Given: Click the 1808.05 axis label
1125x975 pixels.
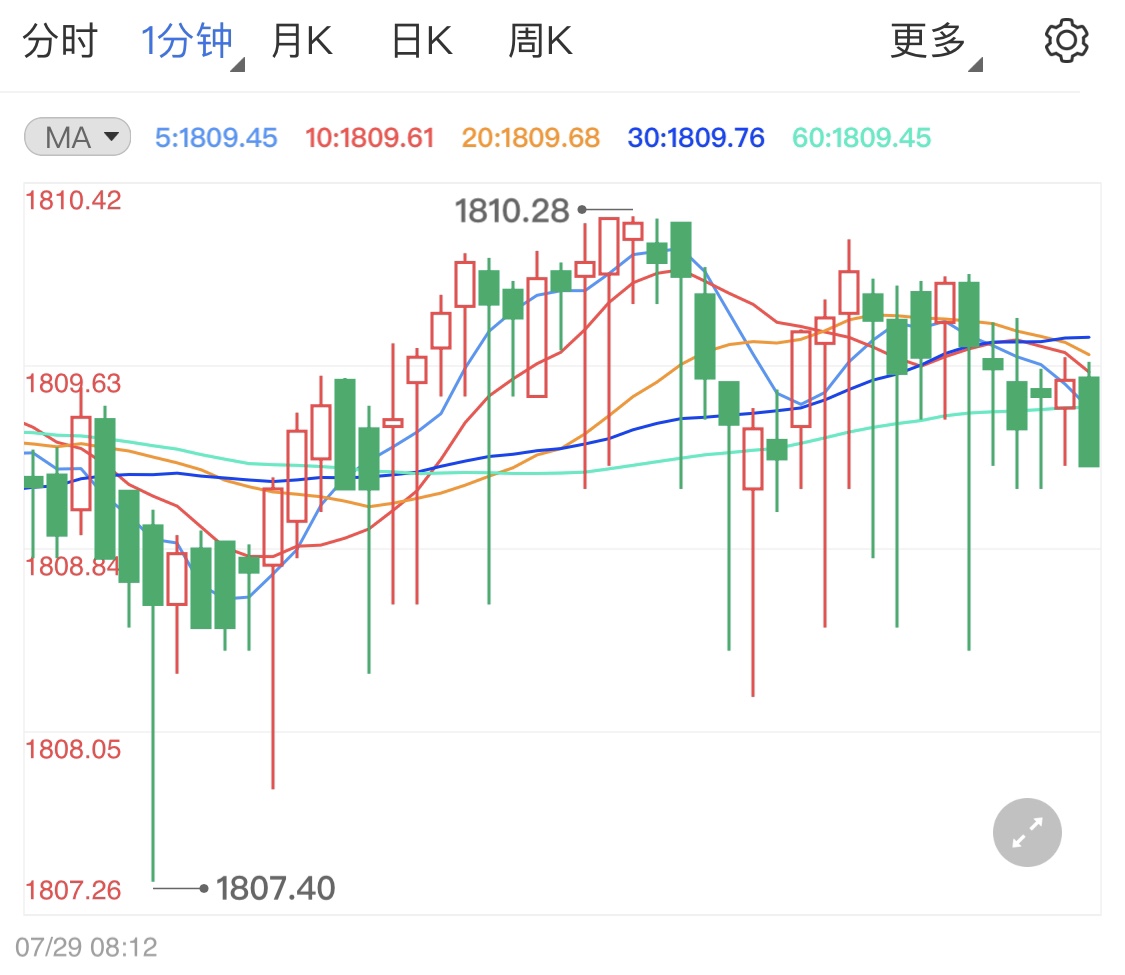Looking at the screenshot, I should pos(73,749).
